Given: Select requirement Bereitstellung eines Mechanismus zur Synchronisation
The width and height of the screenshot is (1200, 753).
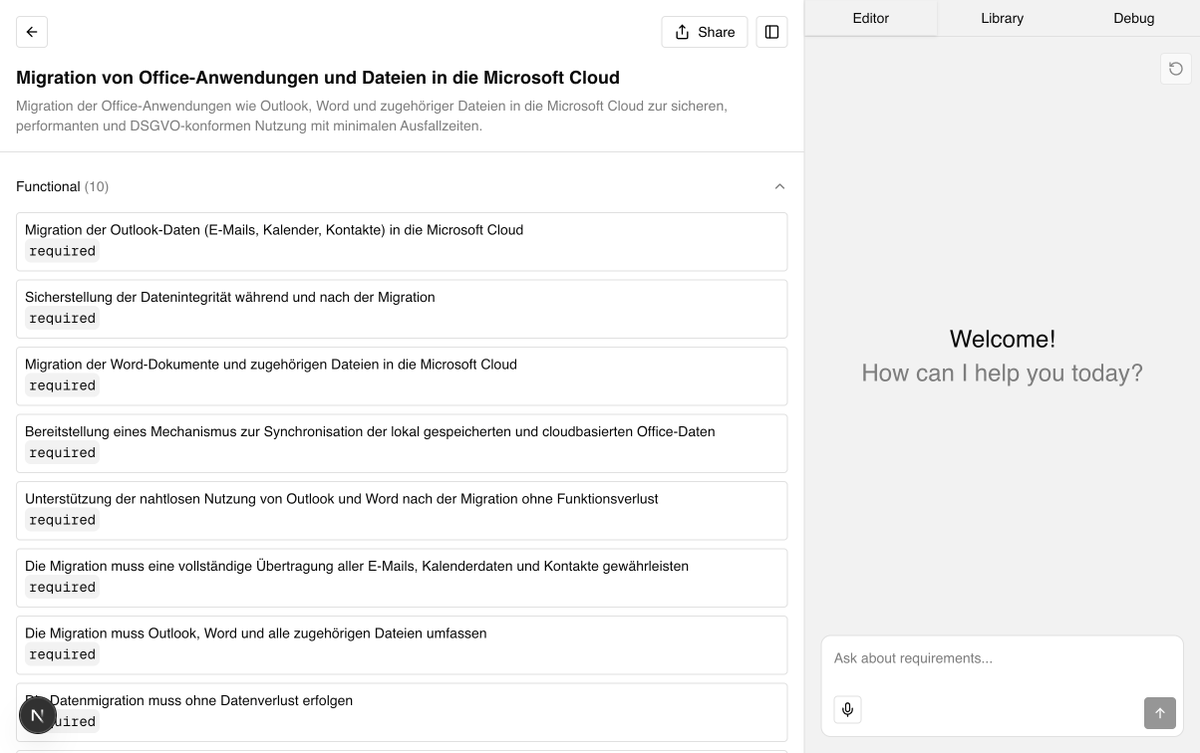Looking at the screenshot, I should coord(402,443).
